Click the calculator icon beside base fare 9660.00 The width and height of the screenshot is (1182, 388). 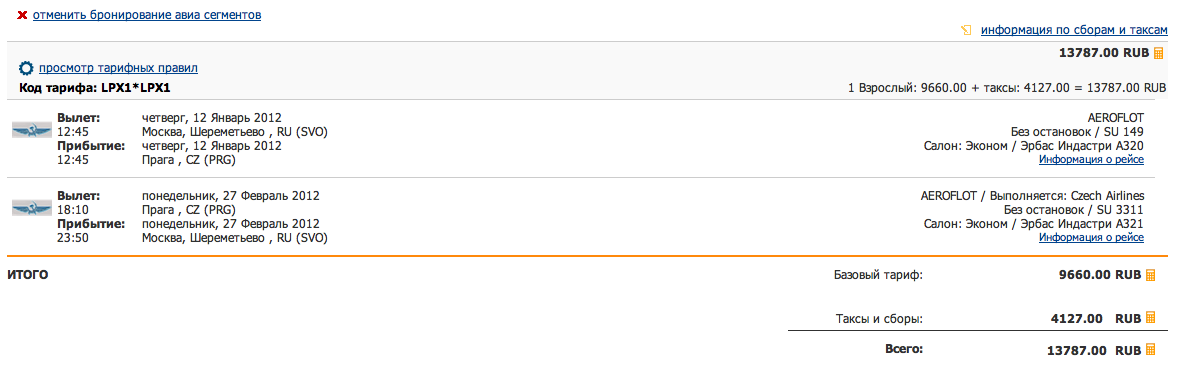click(1150, 276)
